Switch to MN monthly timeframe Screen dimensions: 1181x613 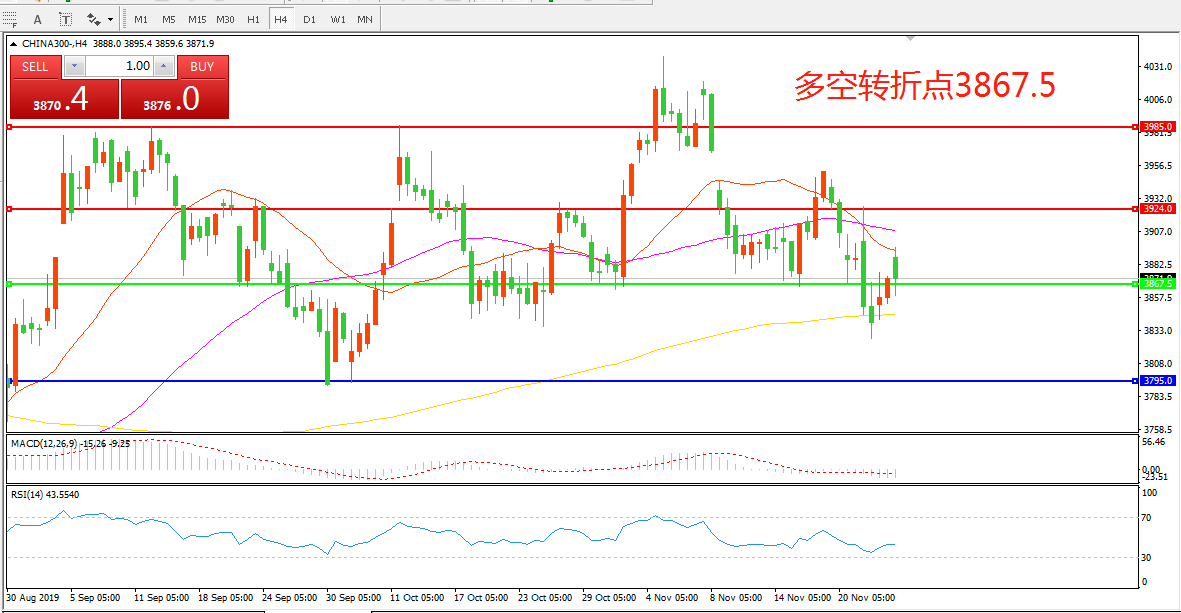point(365,19)
